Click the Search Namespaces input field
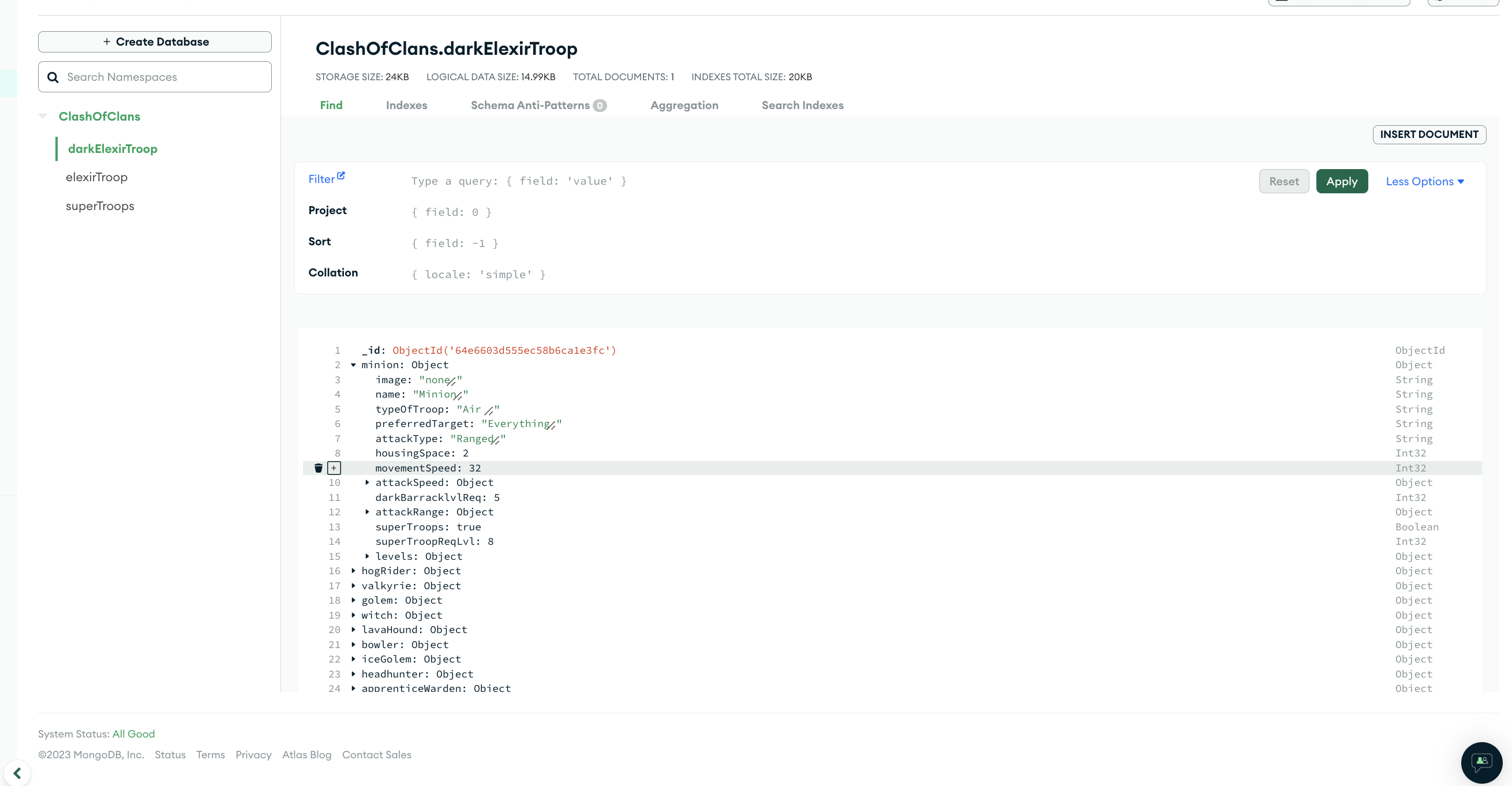This screenshot has width=1512, height=786. pos(164,77)
